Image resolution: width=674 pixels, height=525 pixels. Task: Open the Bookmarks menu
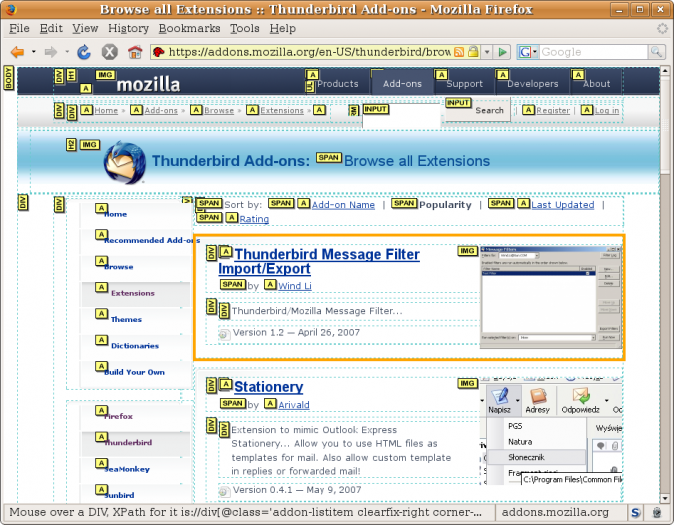pyautogui.click(x=189, y=28)
